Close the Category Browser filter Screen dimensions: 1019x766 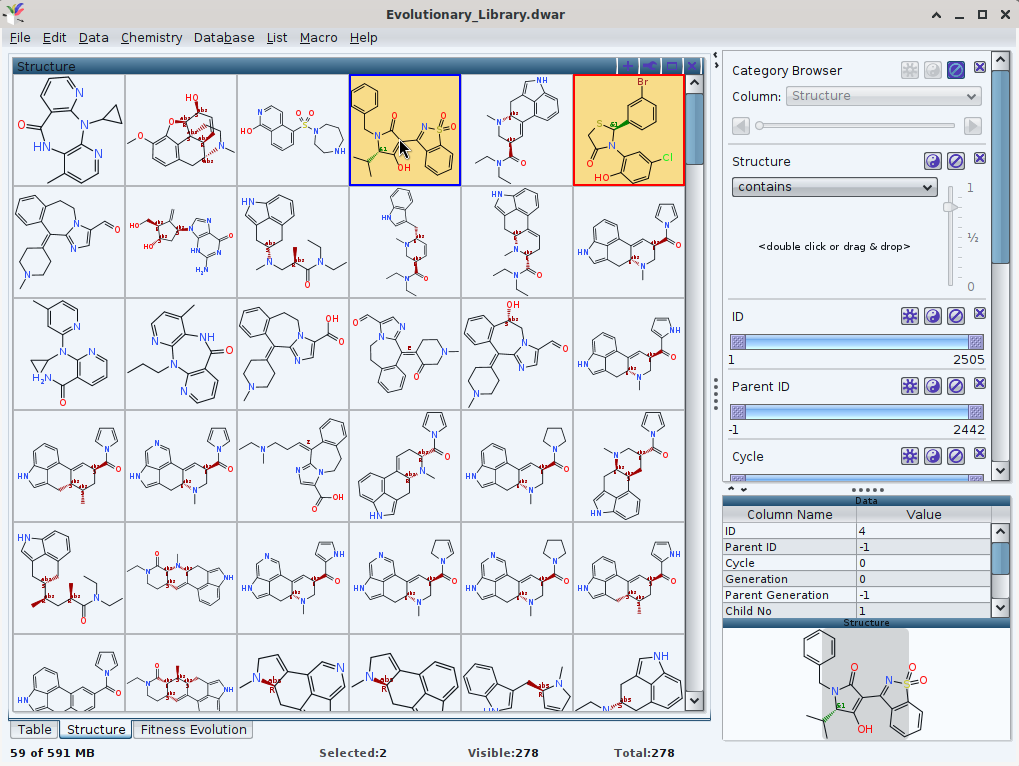click(979, 69)
